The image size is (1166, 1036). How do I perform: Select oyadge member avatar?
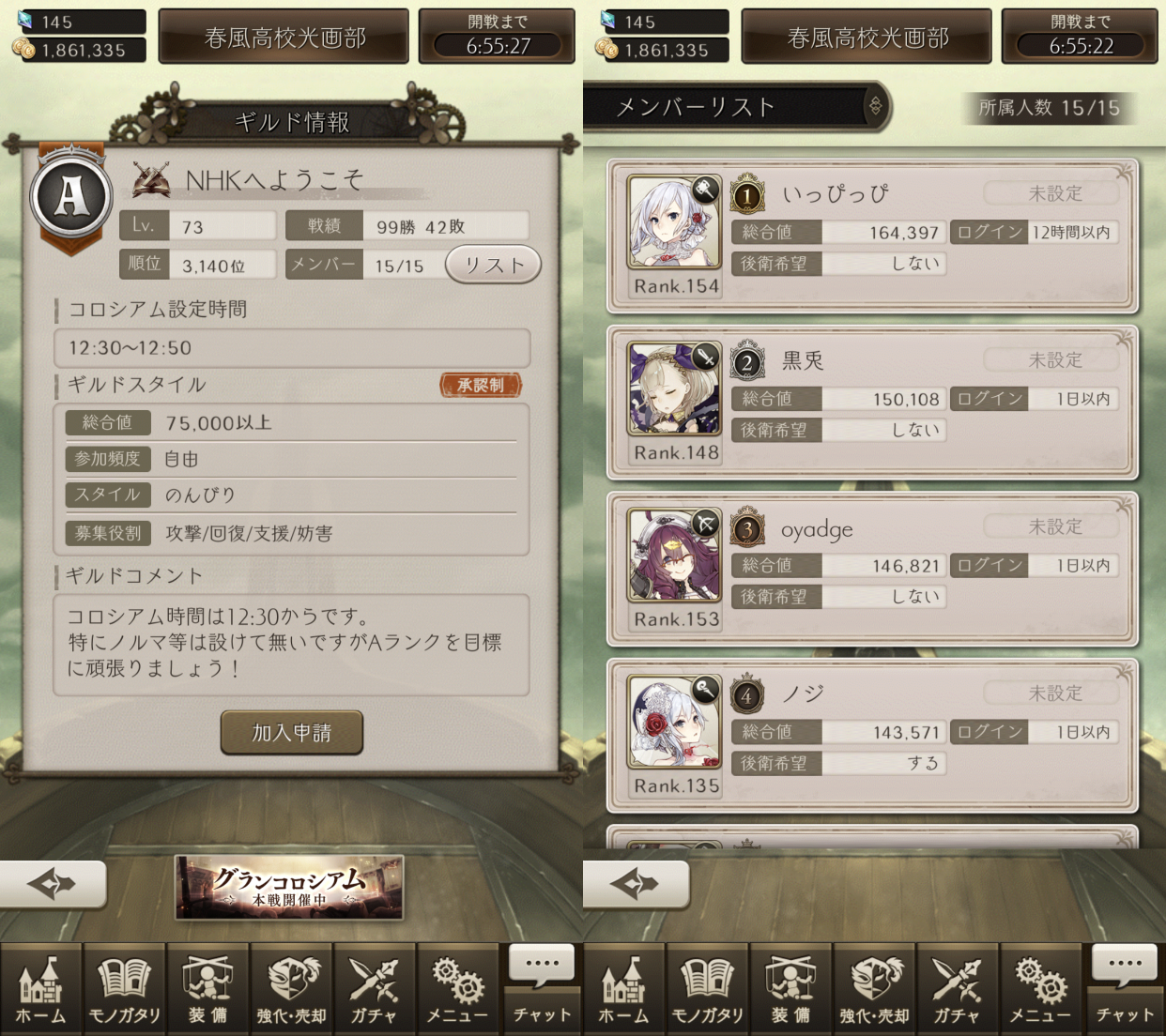pos(675,556)
